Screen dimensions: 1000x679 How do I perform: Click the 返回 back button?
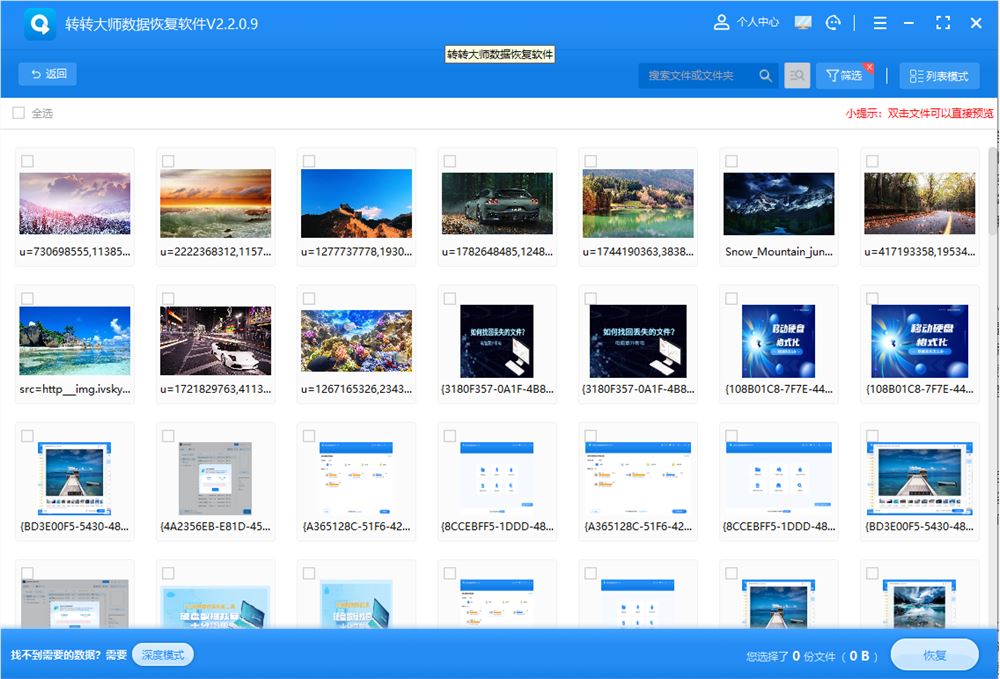pos(48,74)
